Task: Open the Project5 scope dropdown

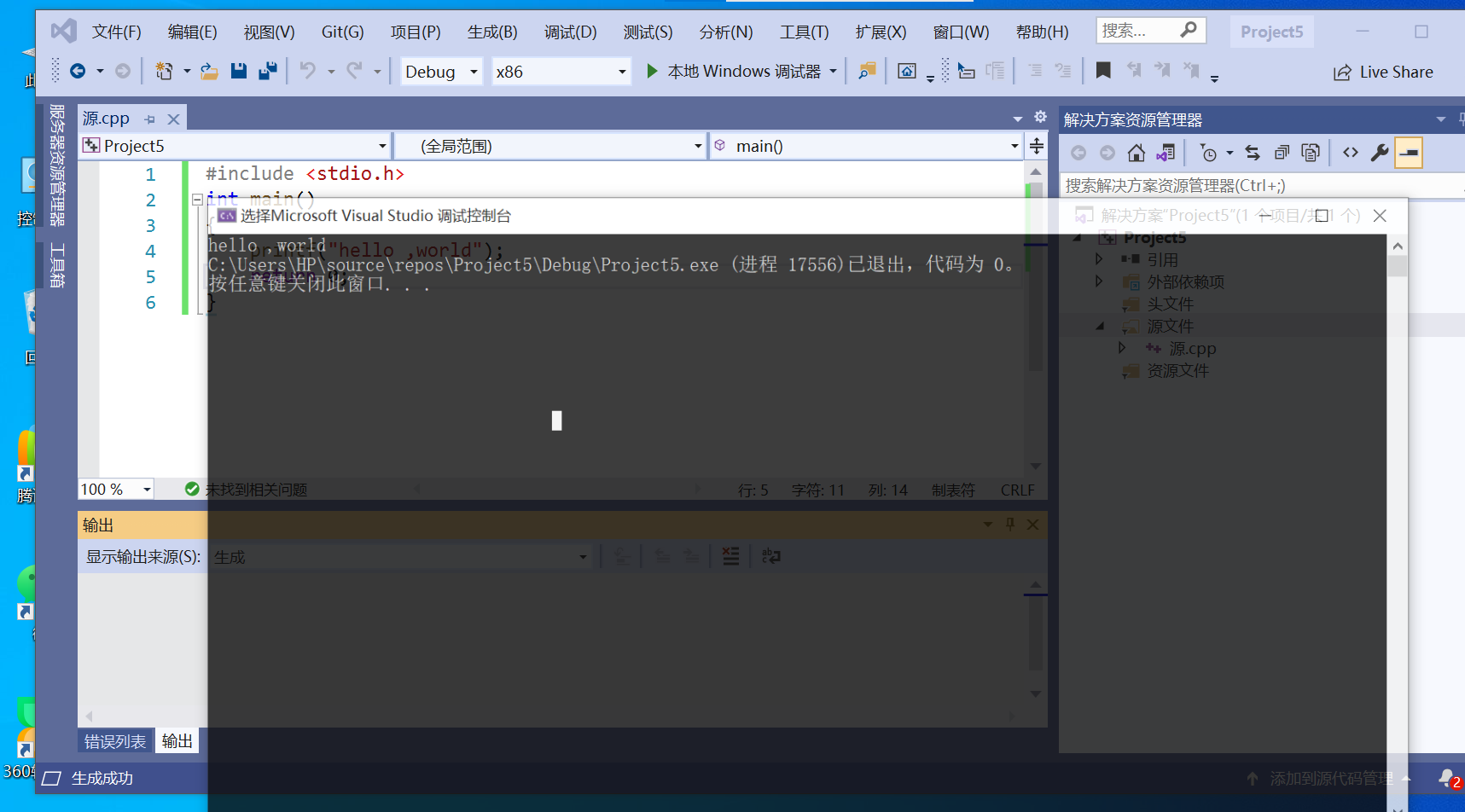Action: (382, 146)
